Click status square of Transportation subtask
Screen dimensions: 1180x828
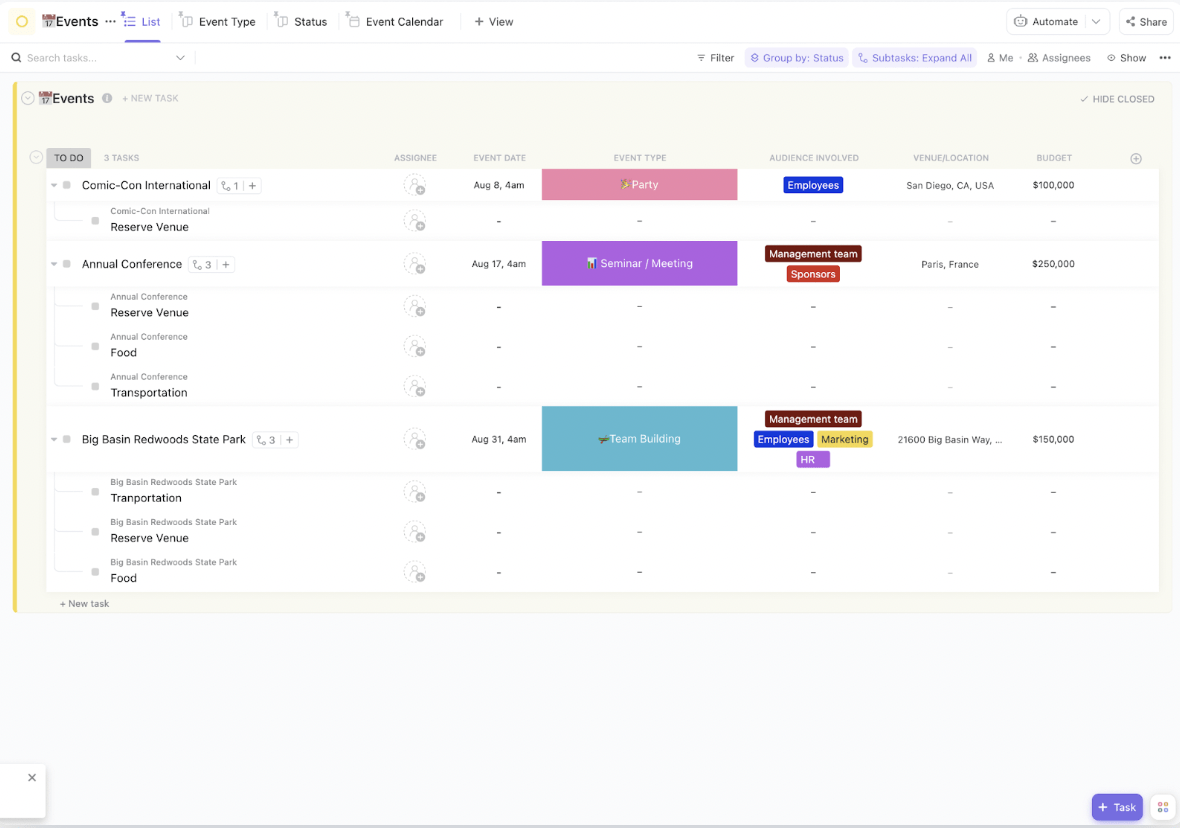click(96, 387)
